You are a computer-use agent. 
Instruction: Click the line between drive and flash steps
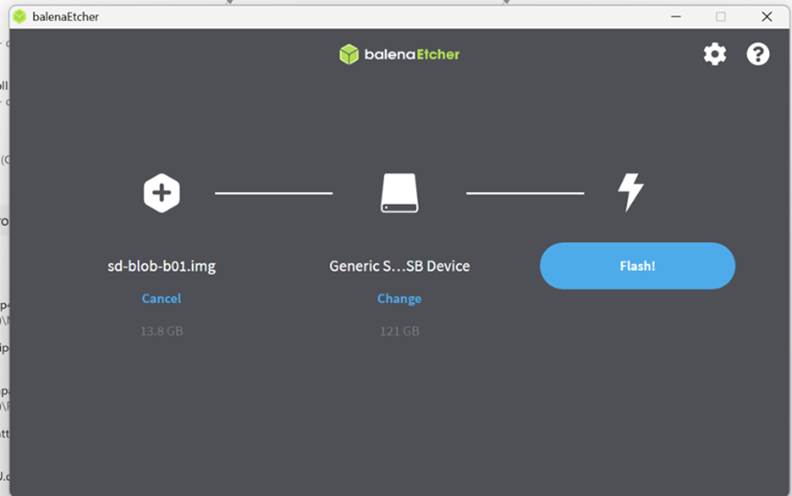coord(525,193)
